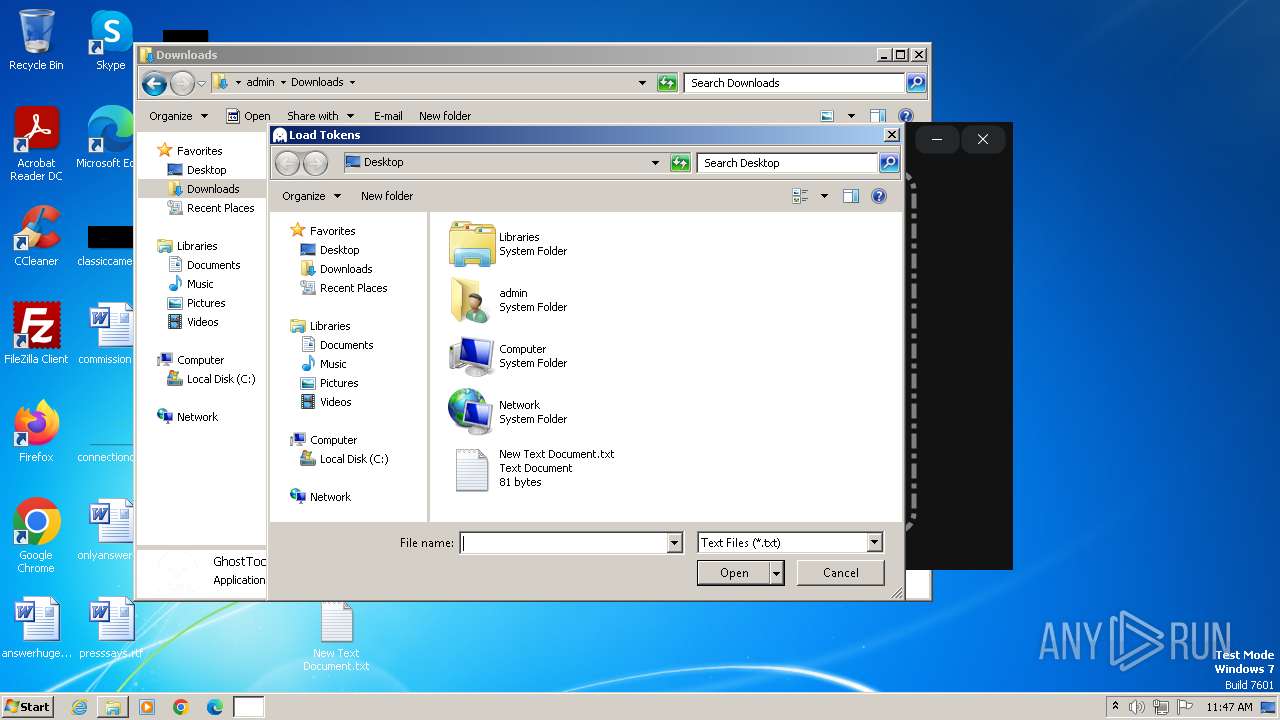
Task: Select Pictures library in Load Tokens navigation
Action: (x=339, y=383)
